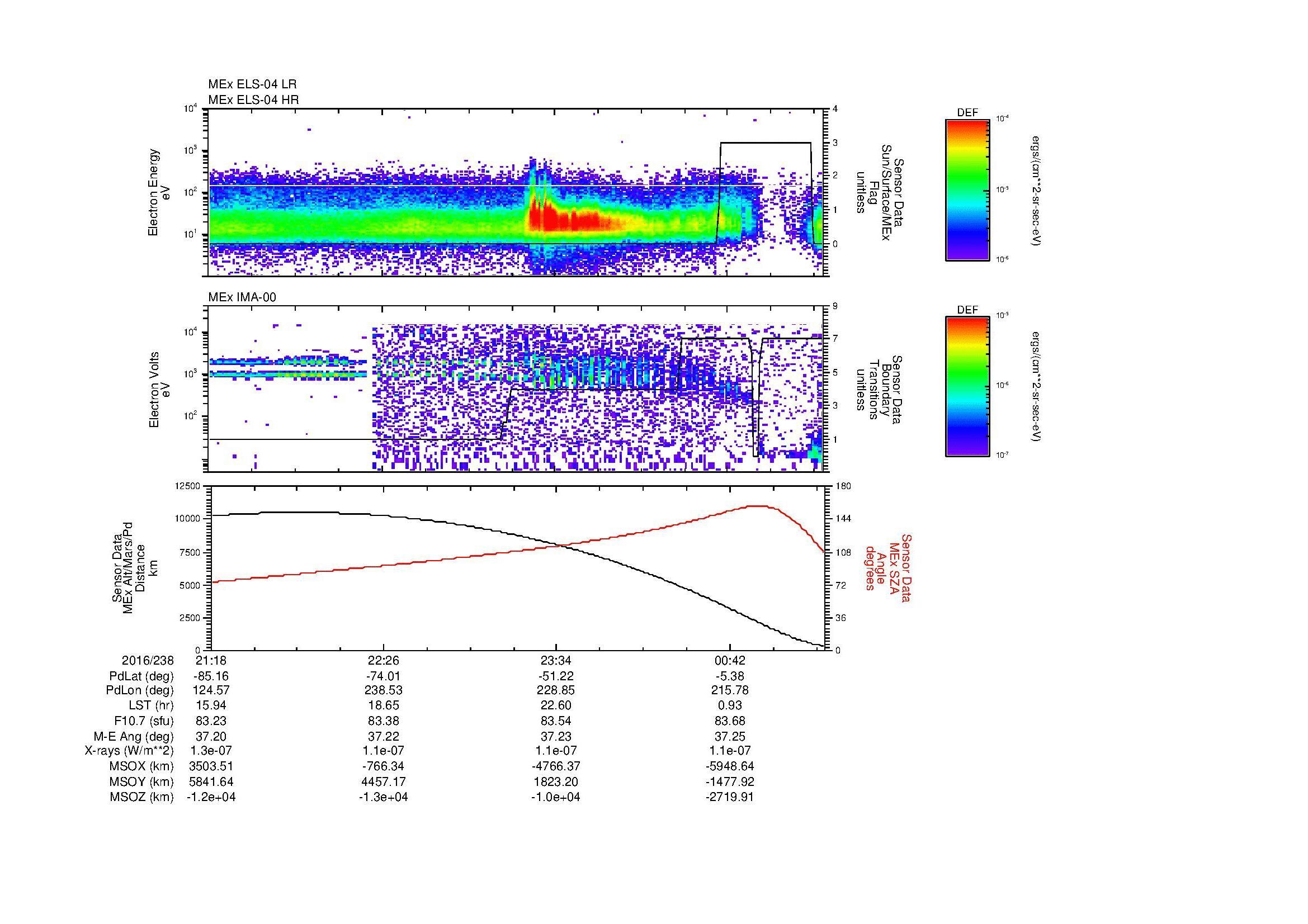Click the LST value '22.60'
This screenshot has width=1308, height=924.
[x=556, y=705]
